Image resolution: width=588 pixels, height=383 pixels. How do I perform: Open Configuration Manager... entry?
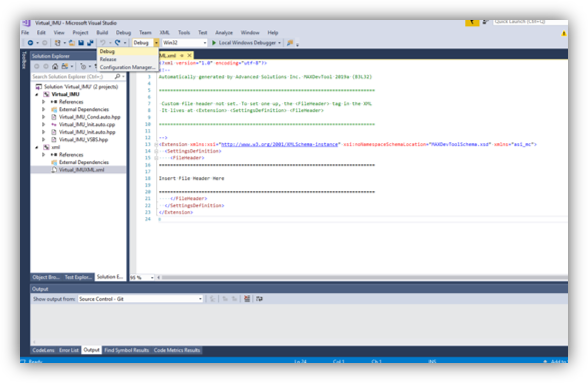point(128,67)
